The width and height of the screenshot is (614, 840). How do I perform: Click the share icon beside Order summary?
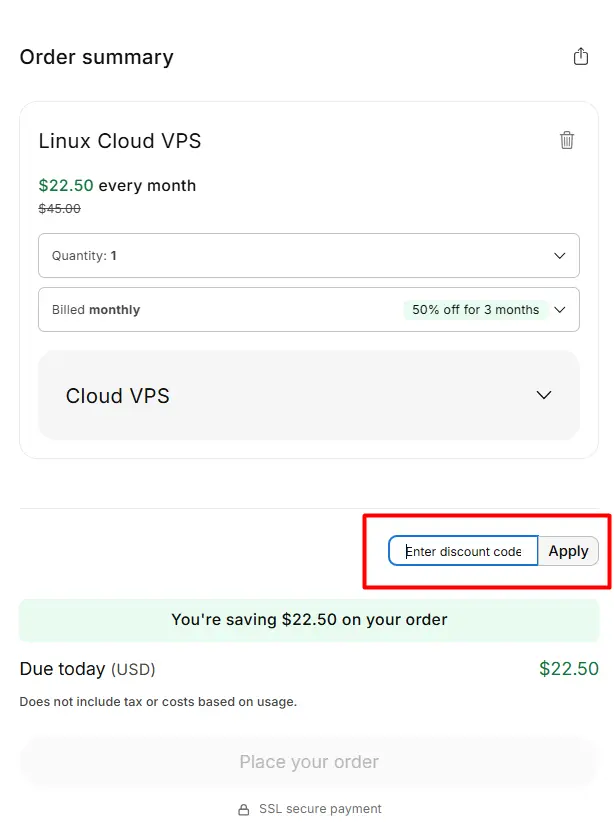tap(581, 57)
